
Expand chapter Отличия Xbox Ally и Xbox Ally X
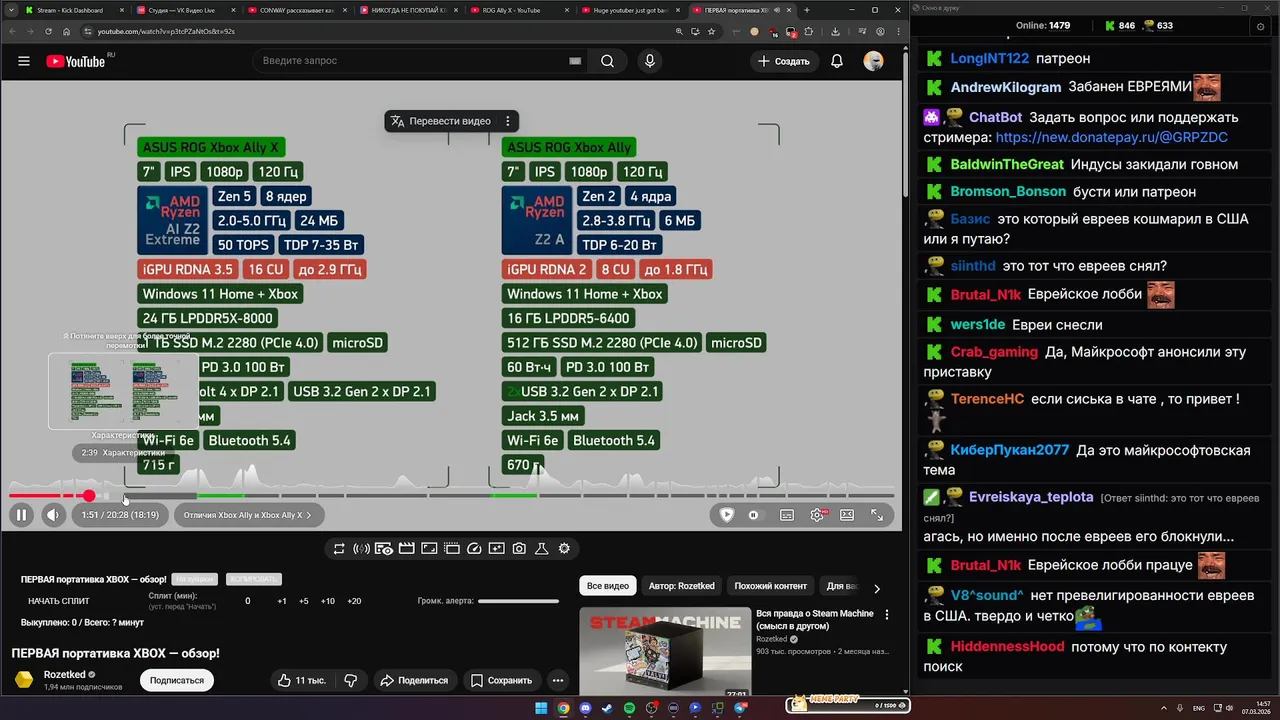[x=247, y=515]
